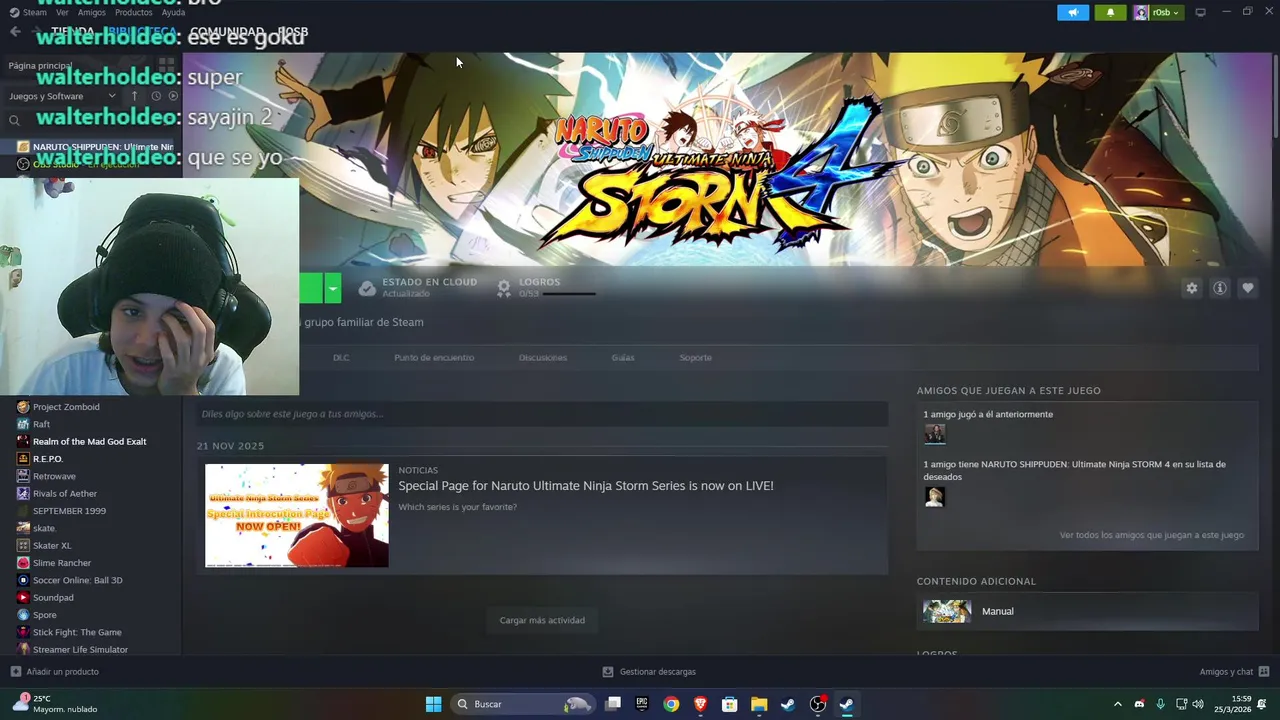Switch library to grid collections view
The height and width of the screenshot is (720, 1280).
pos(166,65)
